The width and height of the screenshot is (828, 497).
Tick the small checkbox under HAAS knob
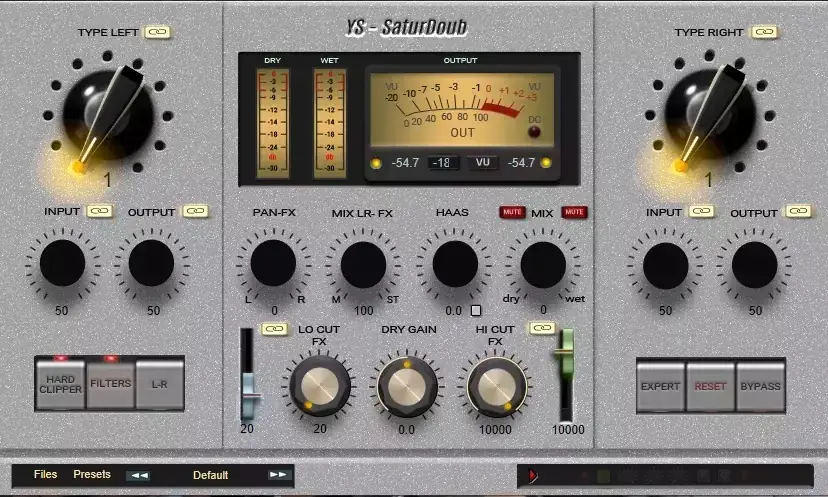coord(477,311)
